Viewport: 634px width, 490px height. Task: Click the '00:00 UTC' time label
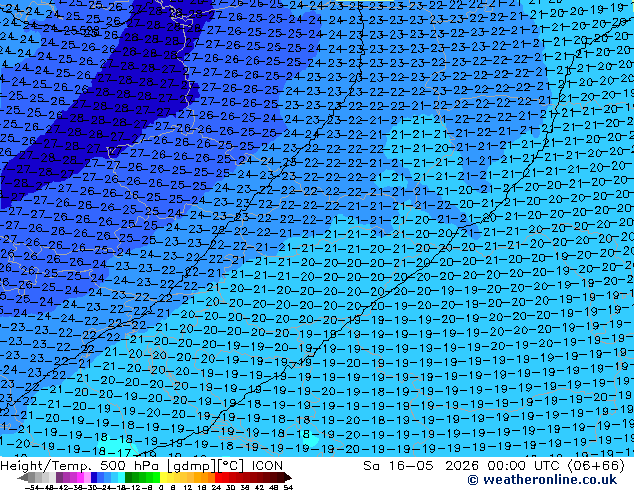click(507, 466)
